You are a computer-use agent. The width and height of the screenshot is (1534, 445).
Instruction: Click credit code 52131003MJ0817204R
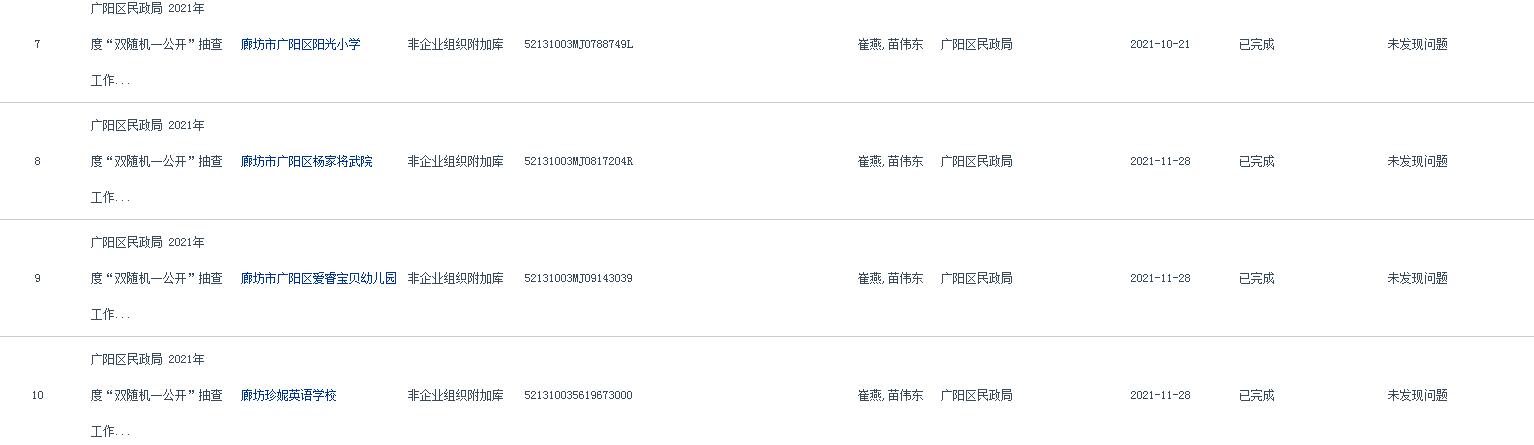pyautogui.click(x=578, y=161)
